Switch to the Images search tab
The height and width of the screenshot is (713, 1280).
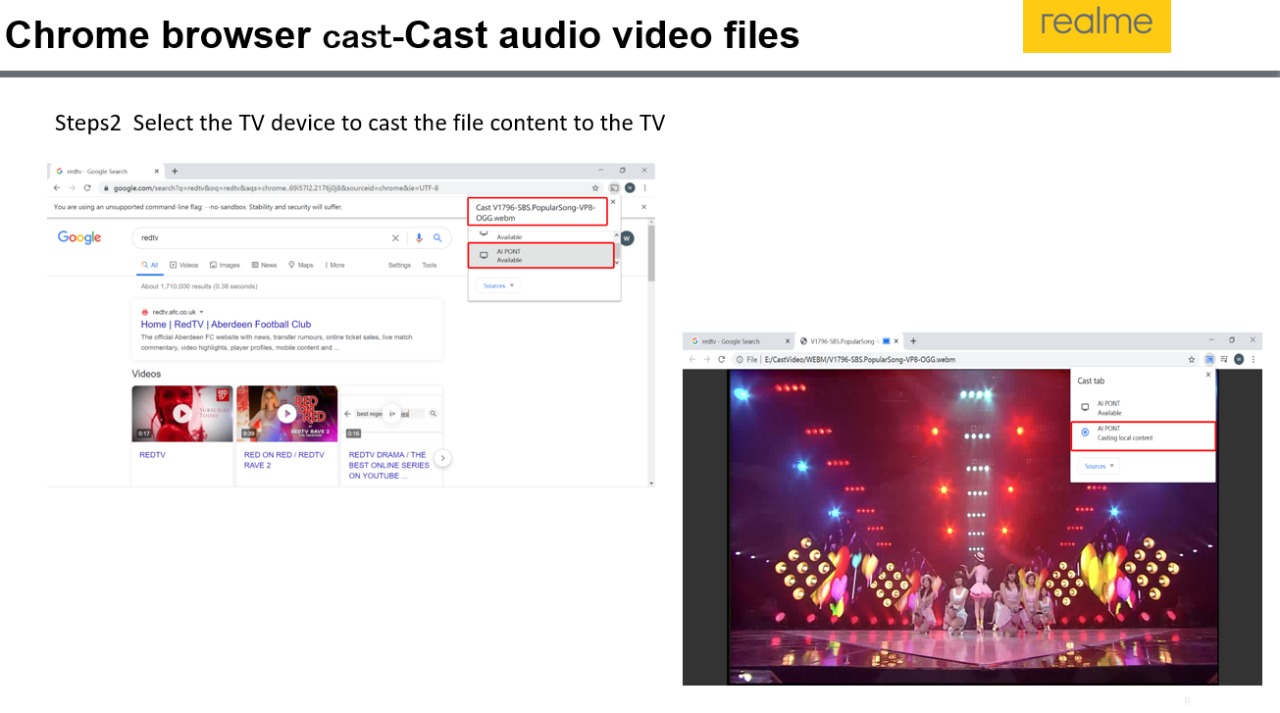225,265
